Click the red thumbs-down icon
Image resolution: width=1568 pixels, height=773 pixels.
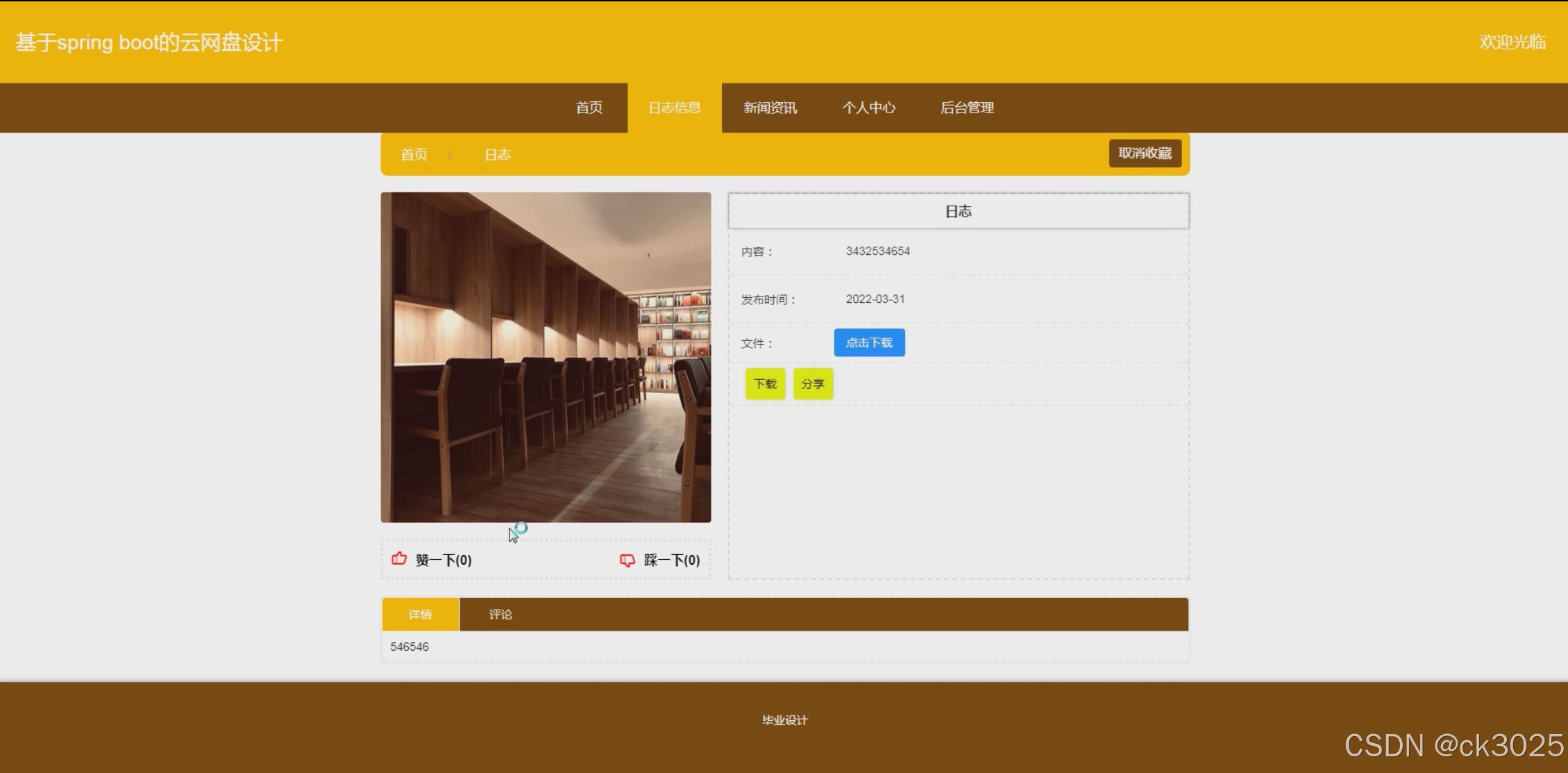click(x=627, y=560)
